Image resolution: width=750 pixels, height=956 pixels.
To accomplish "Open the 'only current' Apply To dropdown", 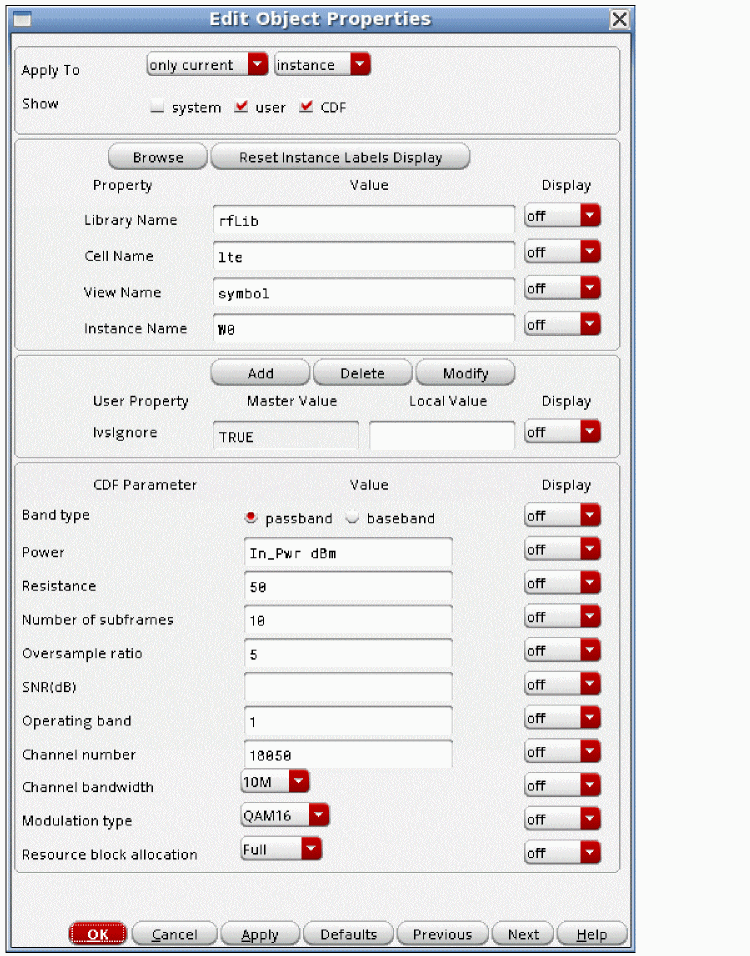I will coord(207,64).
